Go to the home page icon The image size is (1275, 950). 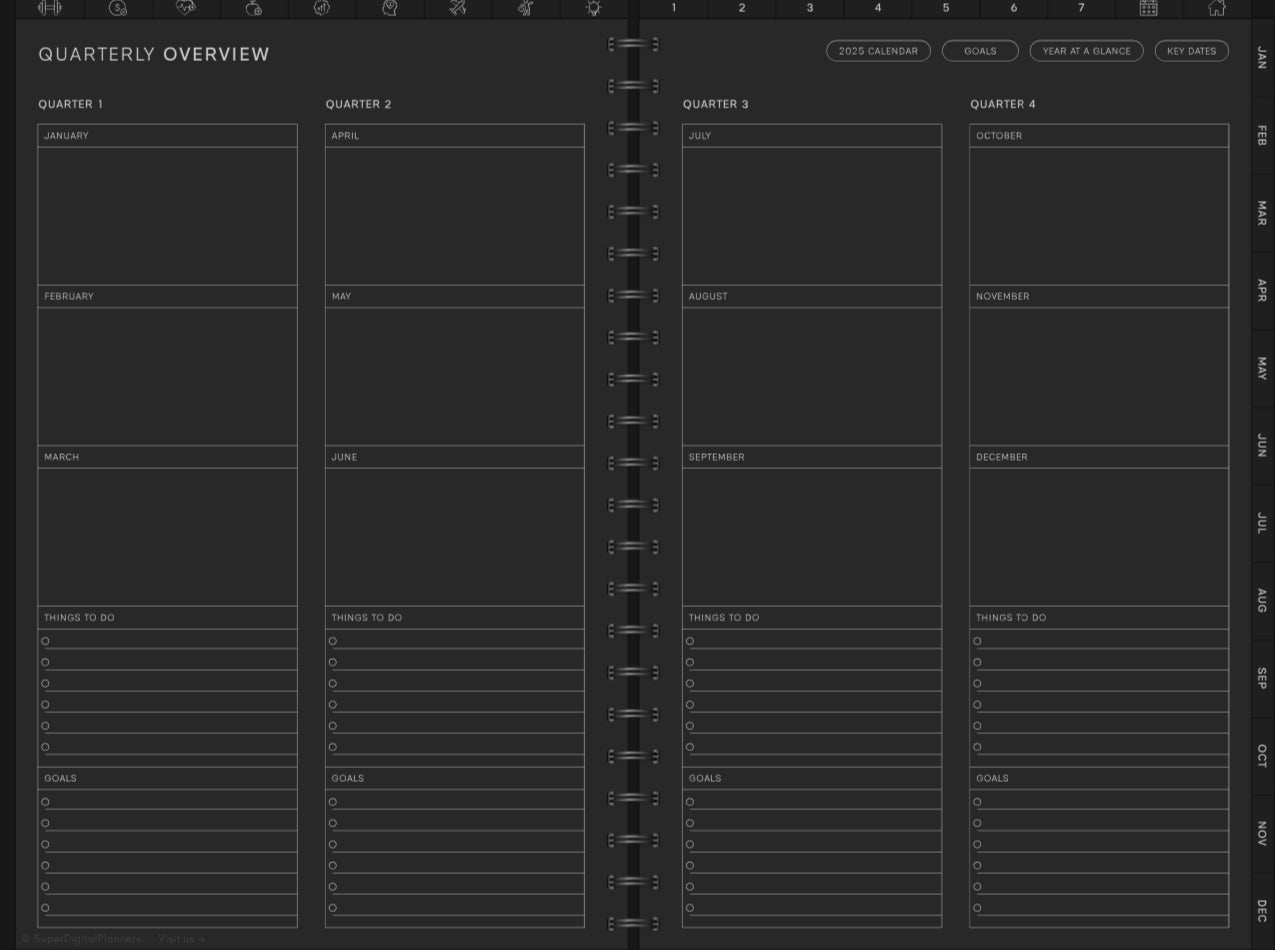pos(1217,8)
